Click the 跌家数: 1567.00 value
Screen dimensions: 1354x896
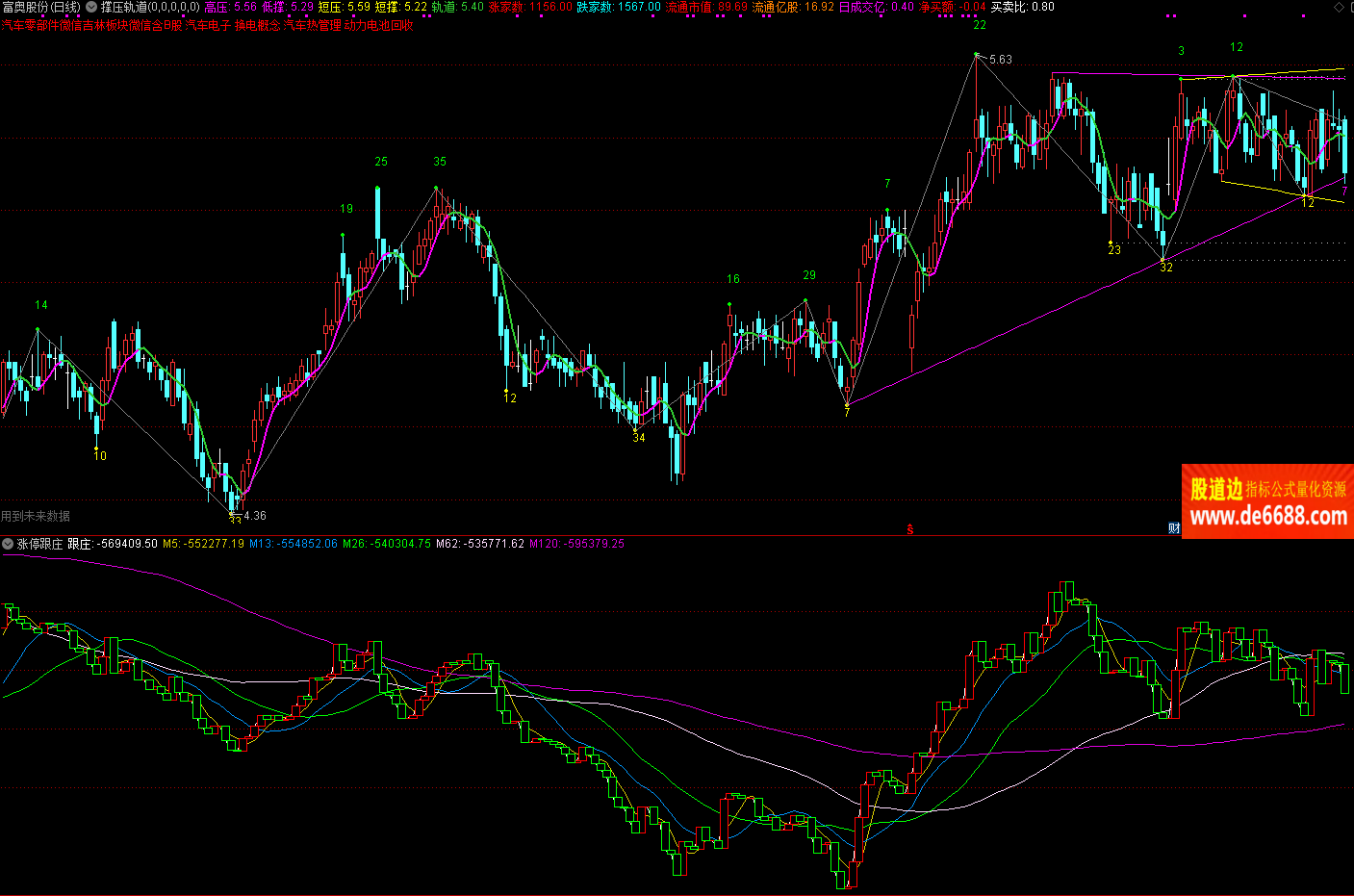click(x=619, y=7)
